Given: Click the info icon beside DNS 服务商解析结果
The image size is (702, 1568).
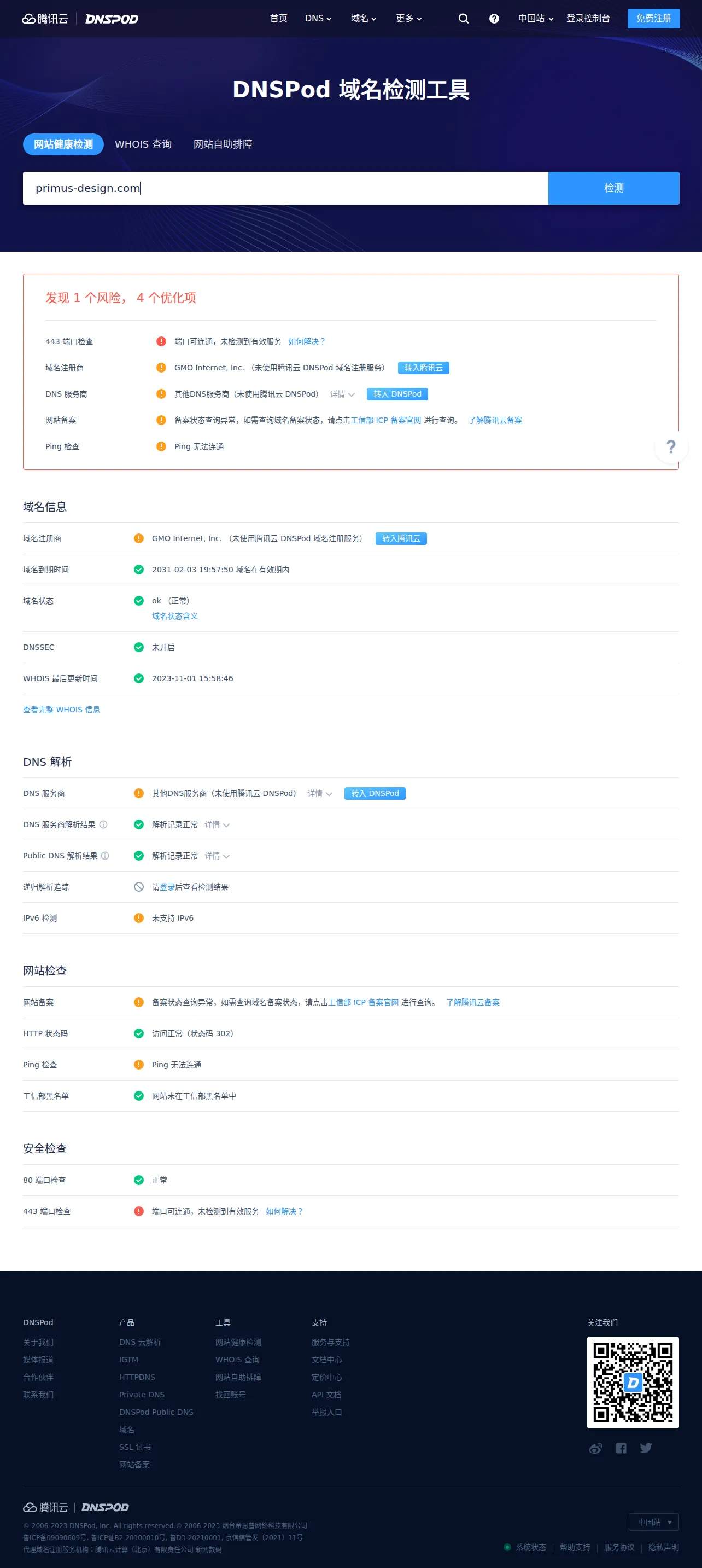Looking at the screenshot, I should pos(103,824).
